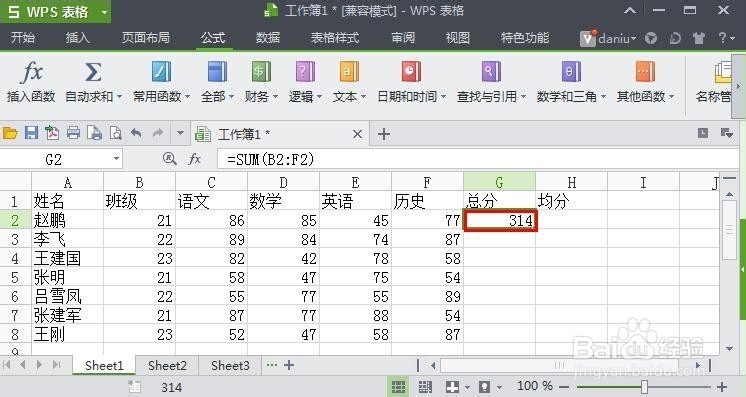746x397 pixels.
Task: Click the print preview magnifier page icon
Action: [x=115, y=133]
